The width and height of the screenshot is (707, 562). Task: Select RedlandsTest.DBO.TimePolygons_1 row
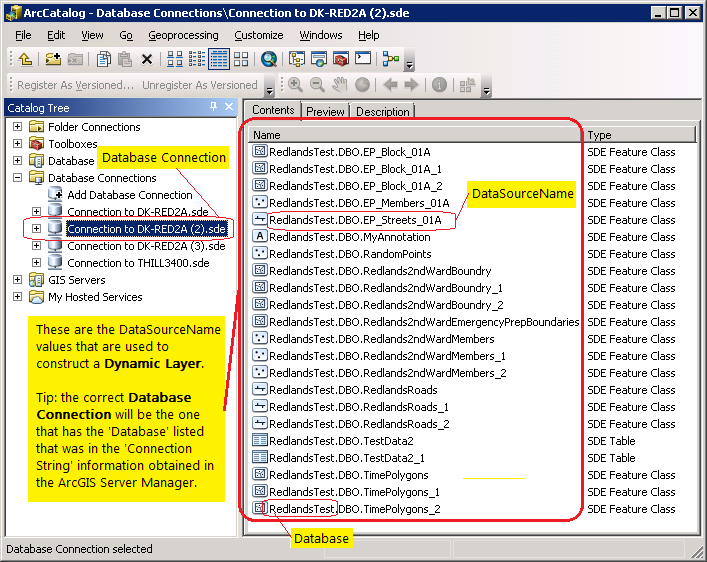tap(354, 492)
